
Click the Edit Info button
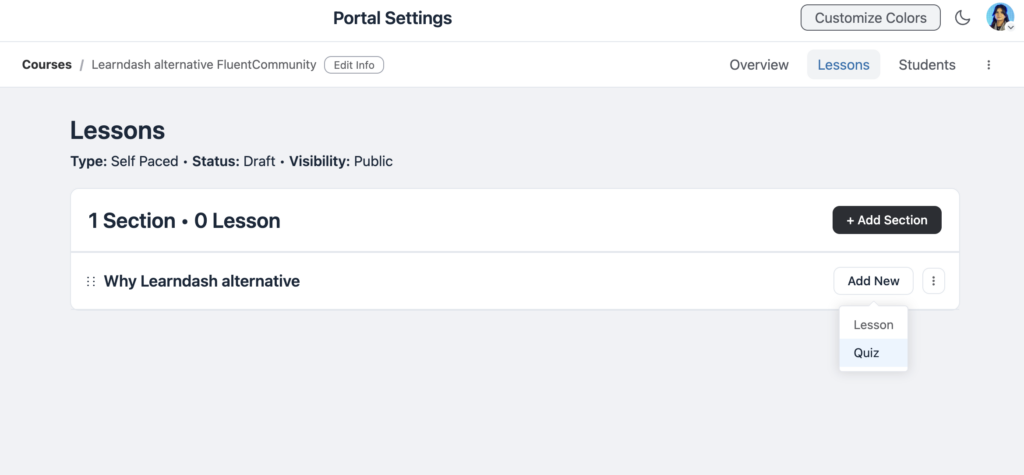(x=354, y=65)
